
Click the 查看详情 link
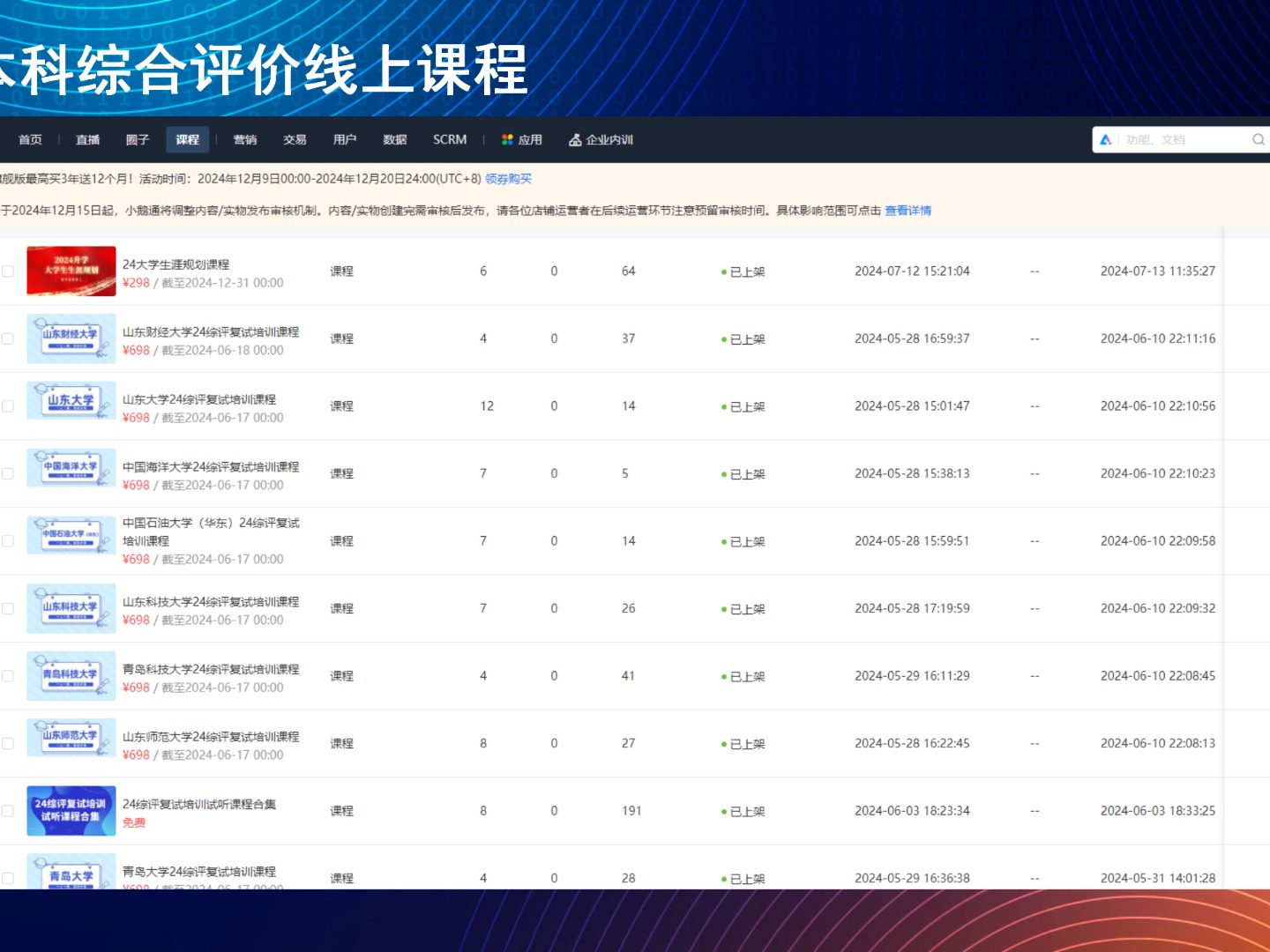(908, 210)
